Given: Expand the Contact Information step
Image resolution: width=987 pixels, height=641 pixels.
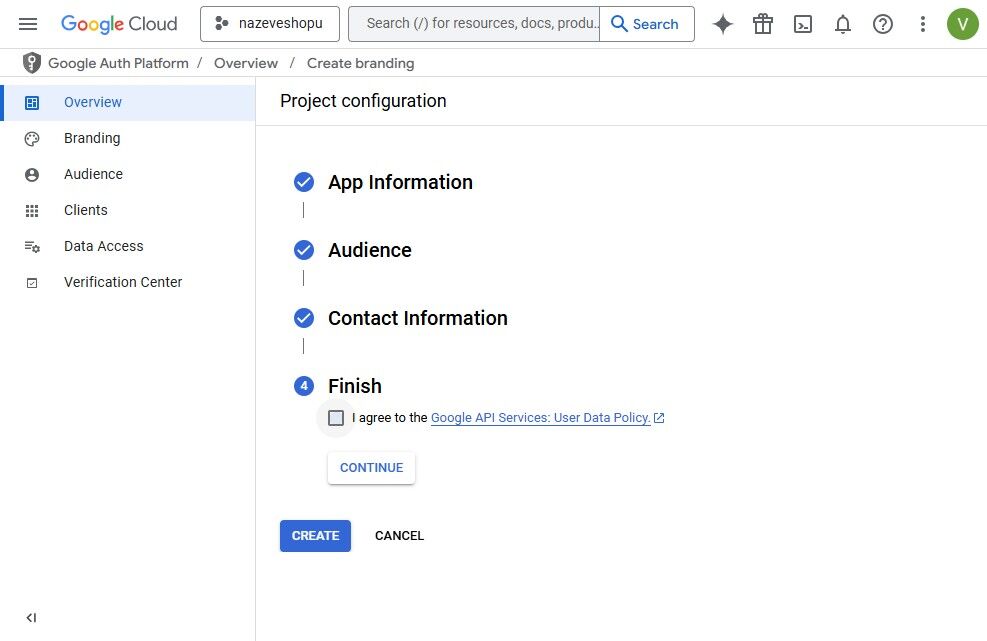Looking at the screenshot, I should pyautogui.click(x=417, y=318).
